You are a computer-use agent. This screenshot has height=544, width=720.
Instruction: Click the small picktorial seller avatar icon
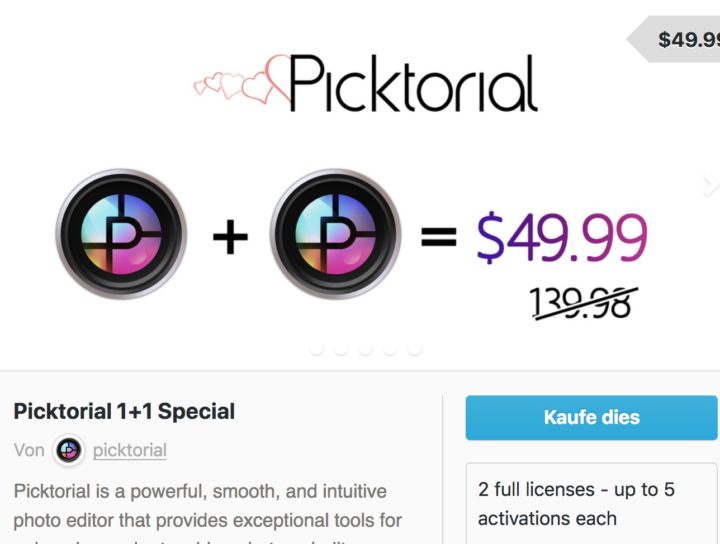[69, 450]
